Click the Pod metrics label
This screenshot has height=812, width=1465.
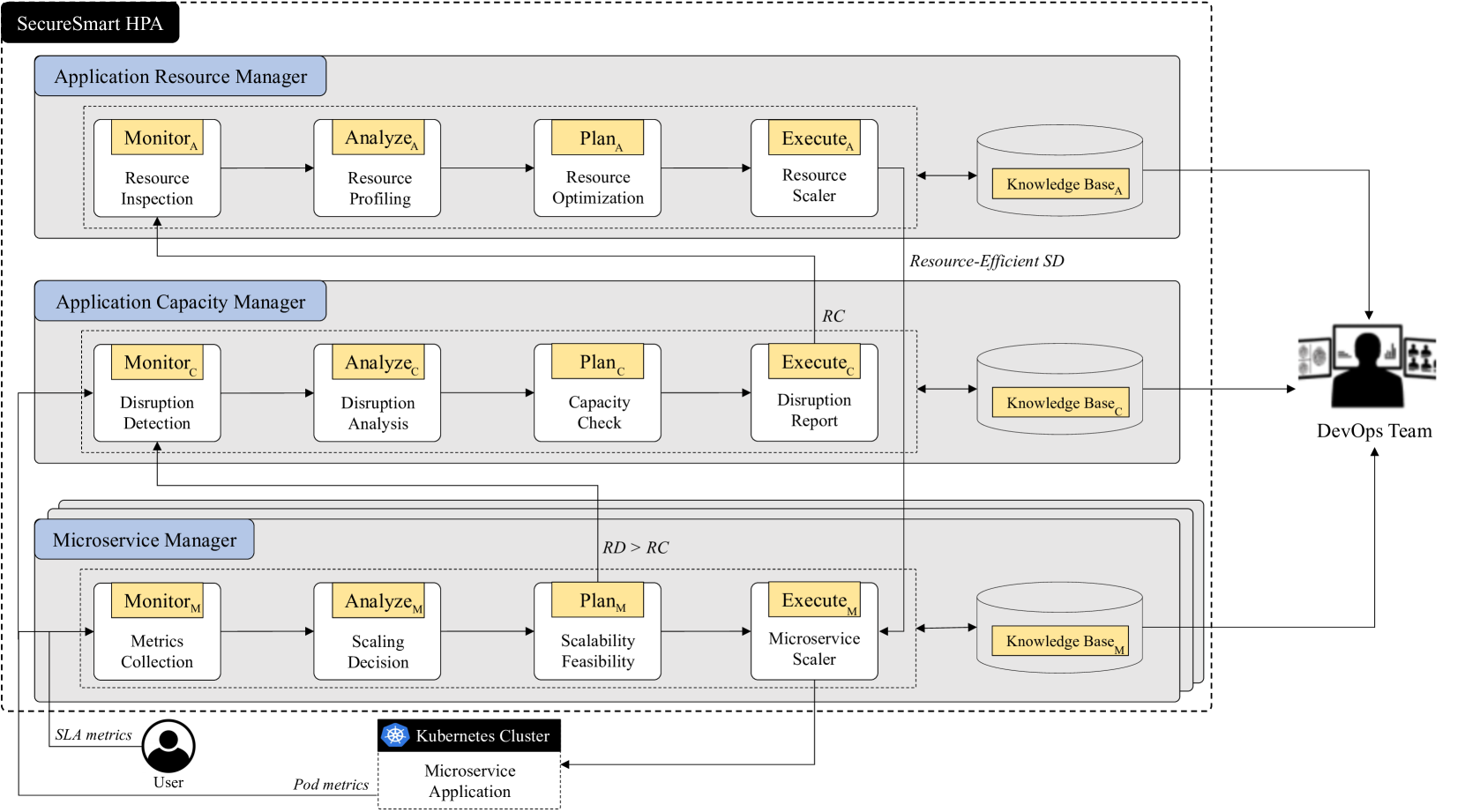click(332, 785)
